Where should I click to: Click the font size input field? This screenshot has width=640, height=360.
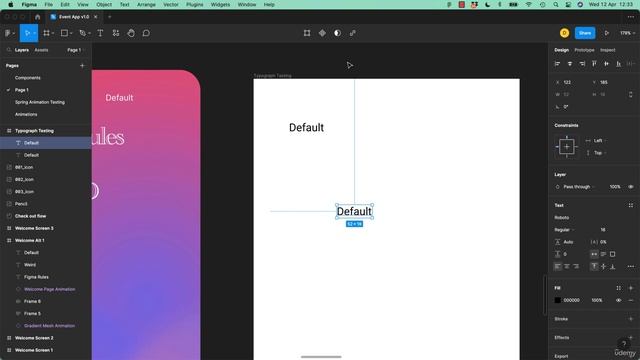[603, 230]
